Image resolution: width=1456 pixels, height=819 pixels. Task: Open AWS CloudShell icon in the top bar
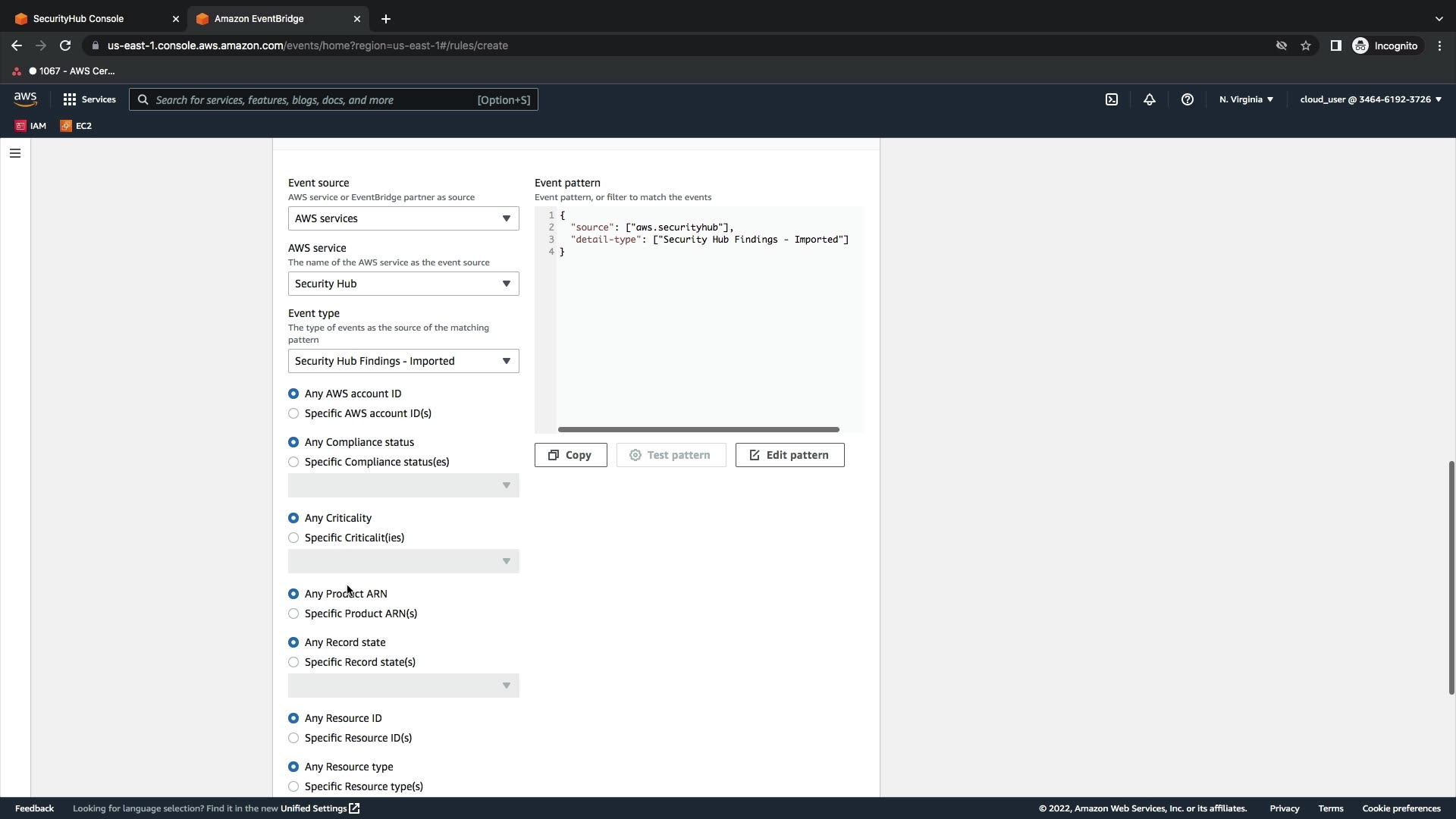tap(1111, 99)
